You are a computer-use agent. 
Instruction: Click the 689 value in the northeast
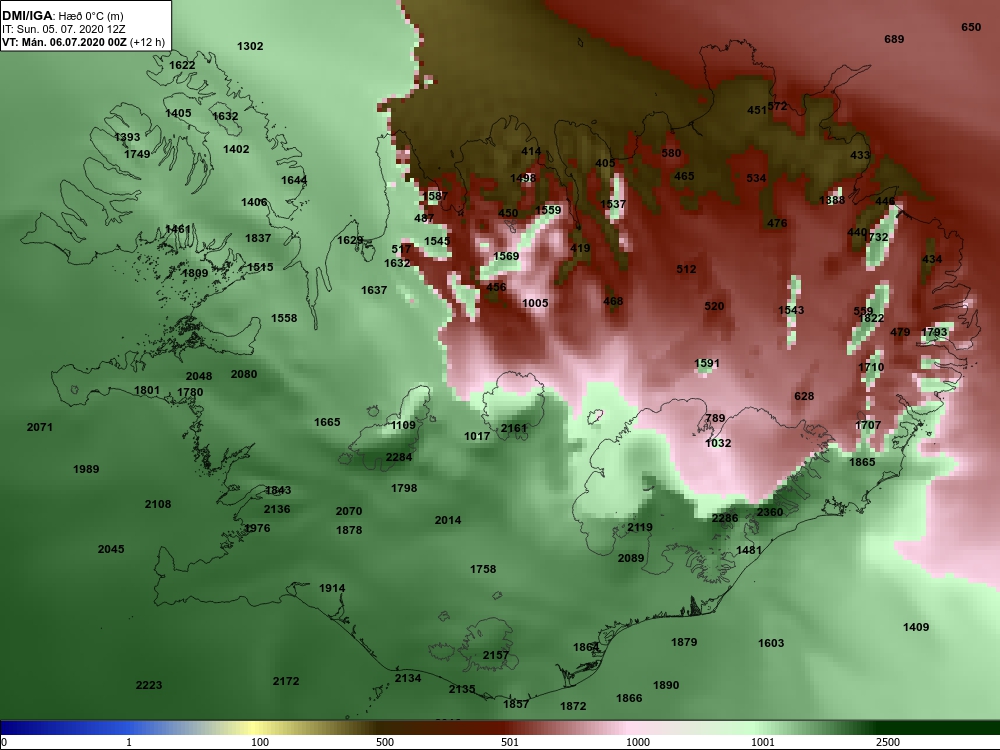click(894, 40)
